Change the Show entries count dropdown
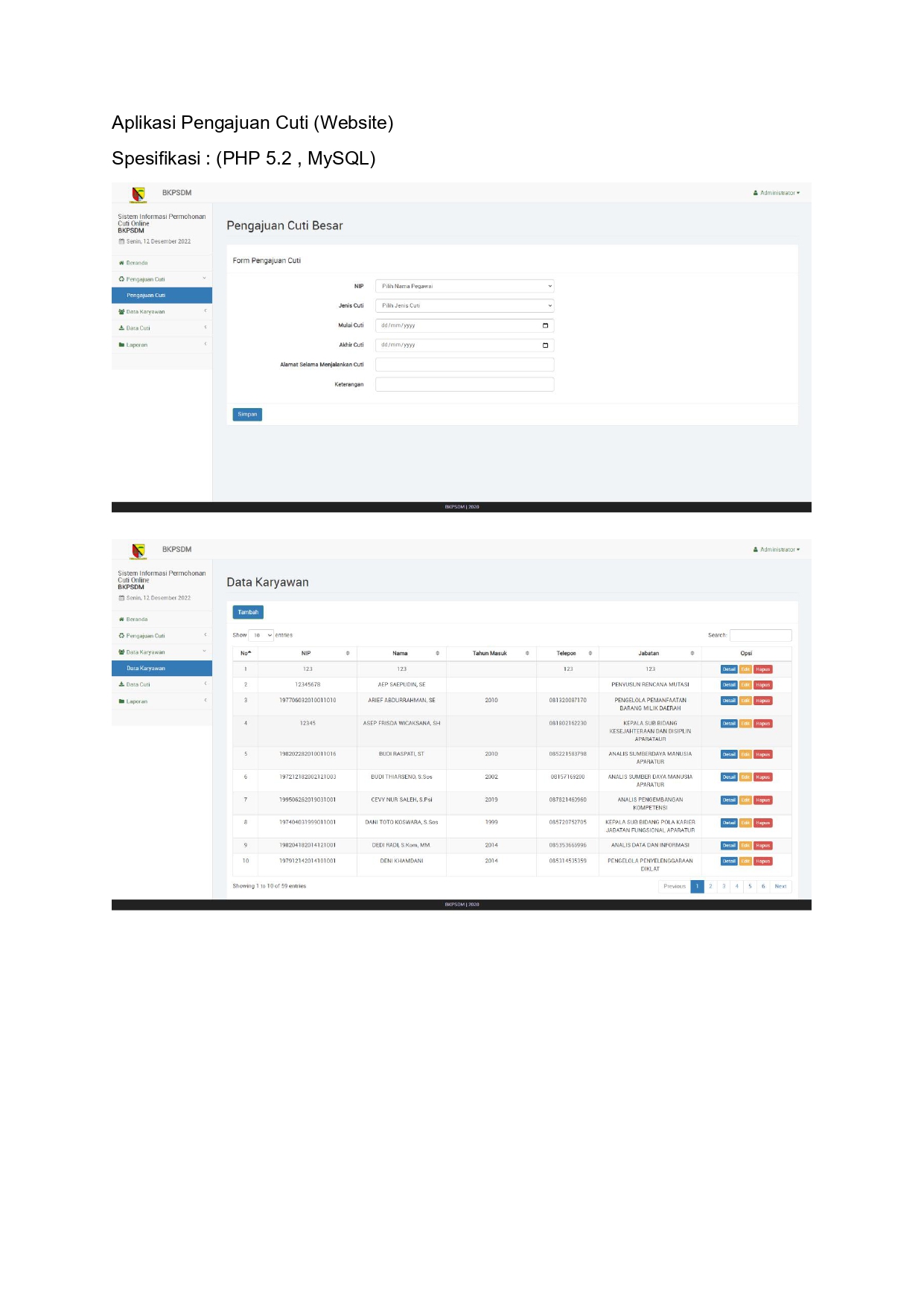The image size is (924, 1306). click(261, 635)
